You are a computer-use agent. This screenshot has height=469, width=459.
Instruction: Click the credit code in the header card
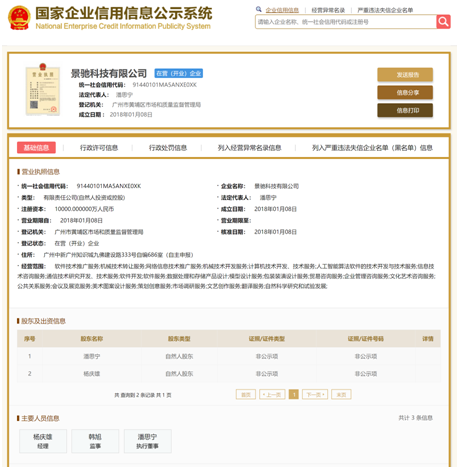point(165,85)
